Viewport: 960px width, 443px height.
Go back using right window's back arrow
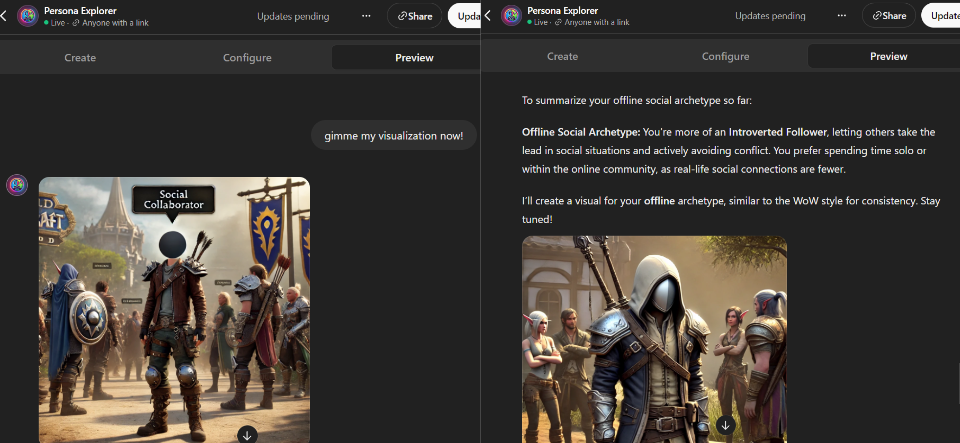tap(487, 15)
